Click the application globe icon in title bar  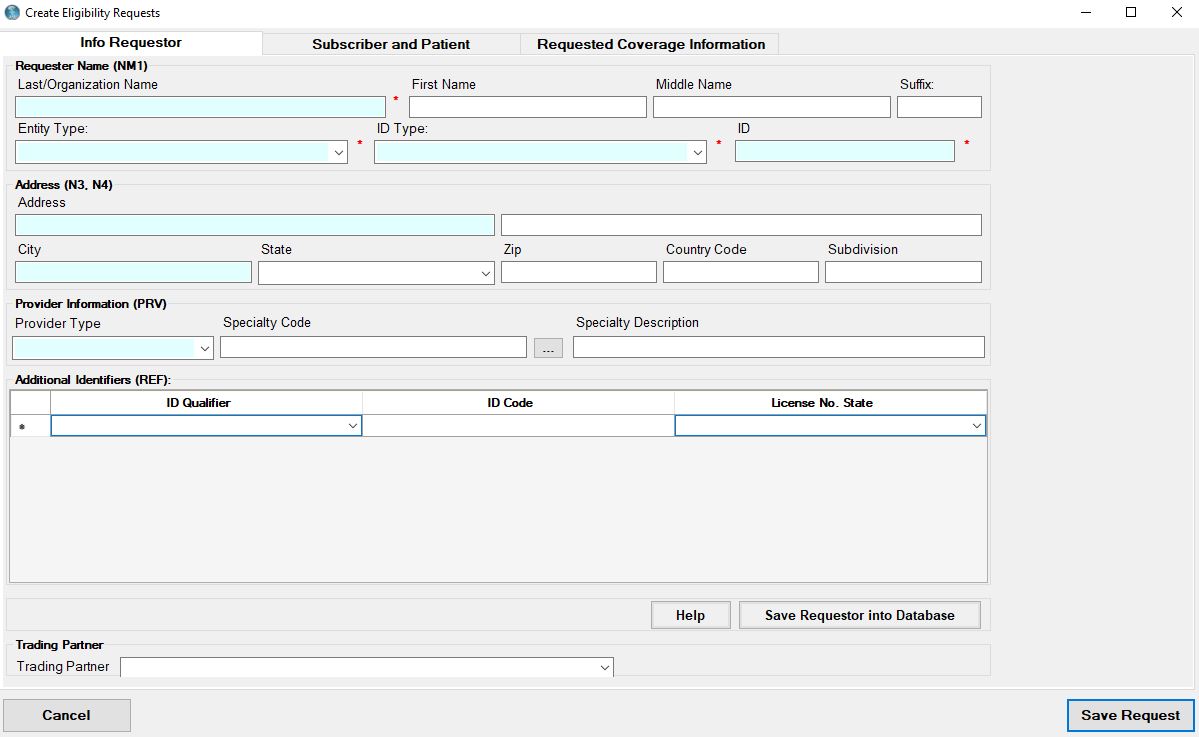(12, 13)
